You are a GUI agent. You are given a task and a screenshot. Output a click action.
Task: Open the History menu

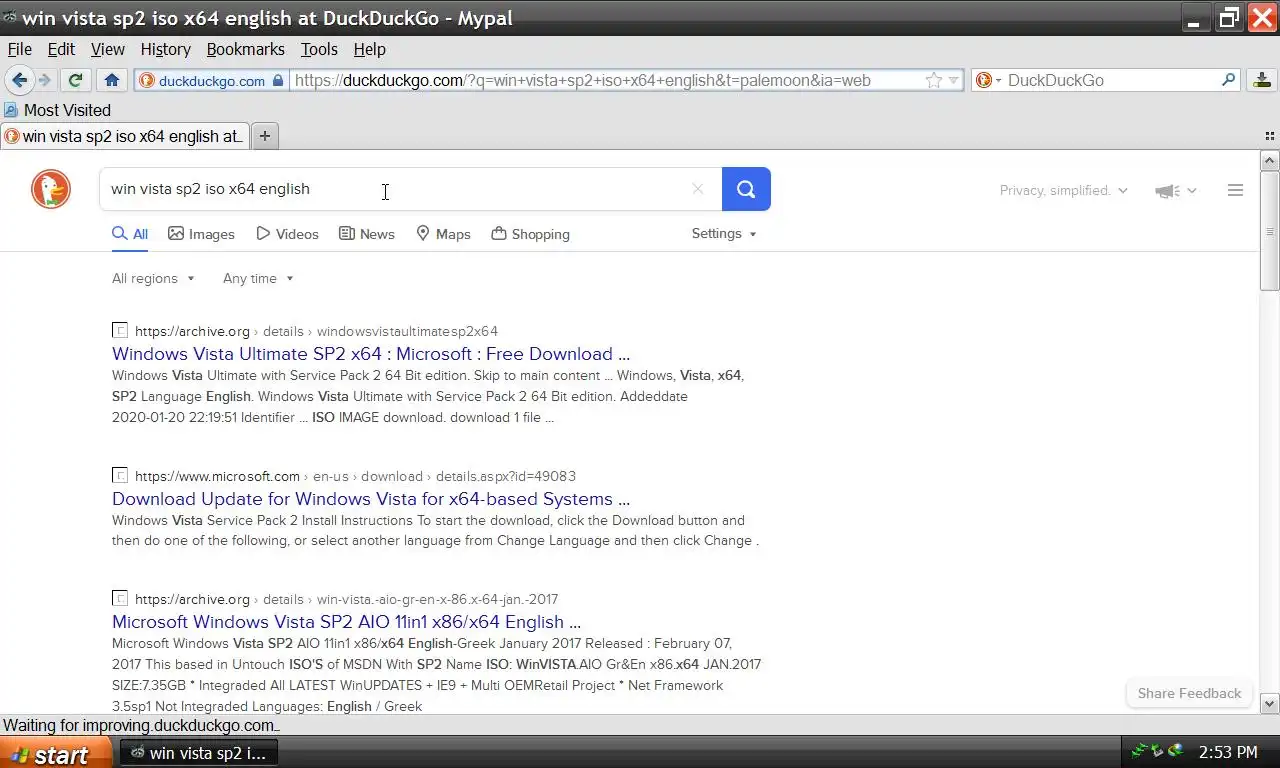166,49
